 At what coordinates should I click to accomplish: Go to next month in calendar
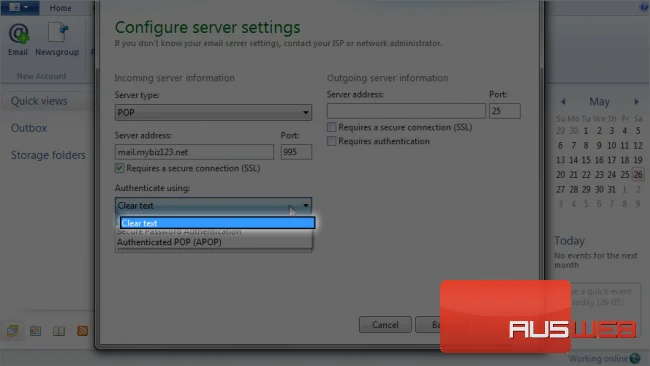click(636, 102)
